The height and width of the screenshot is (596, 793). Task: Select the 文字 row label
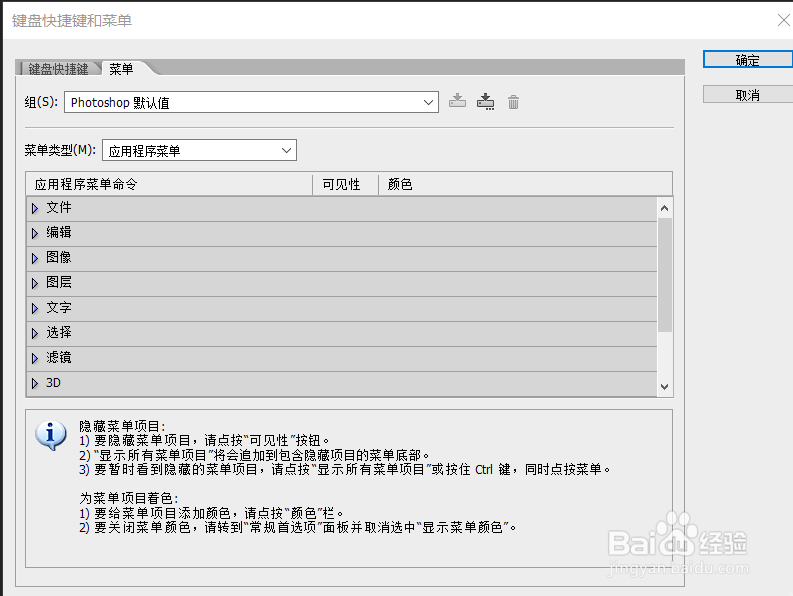pyautogui.click(x=59, y=308)
